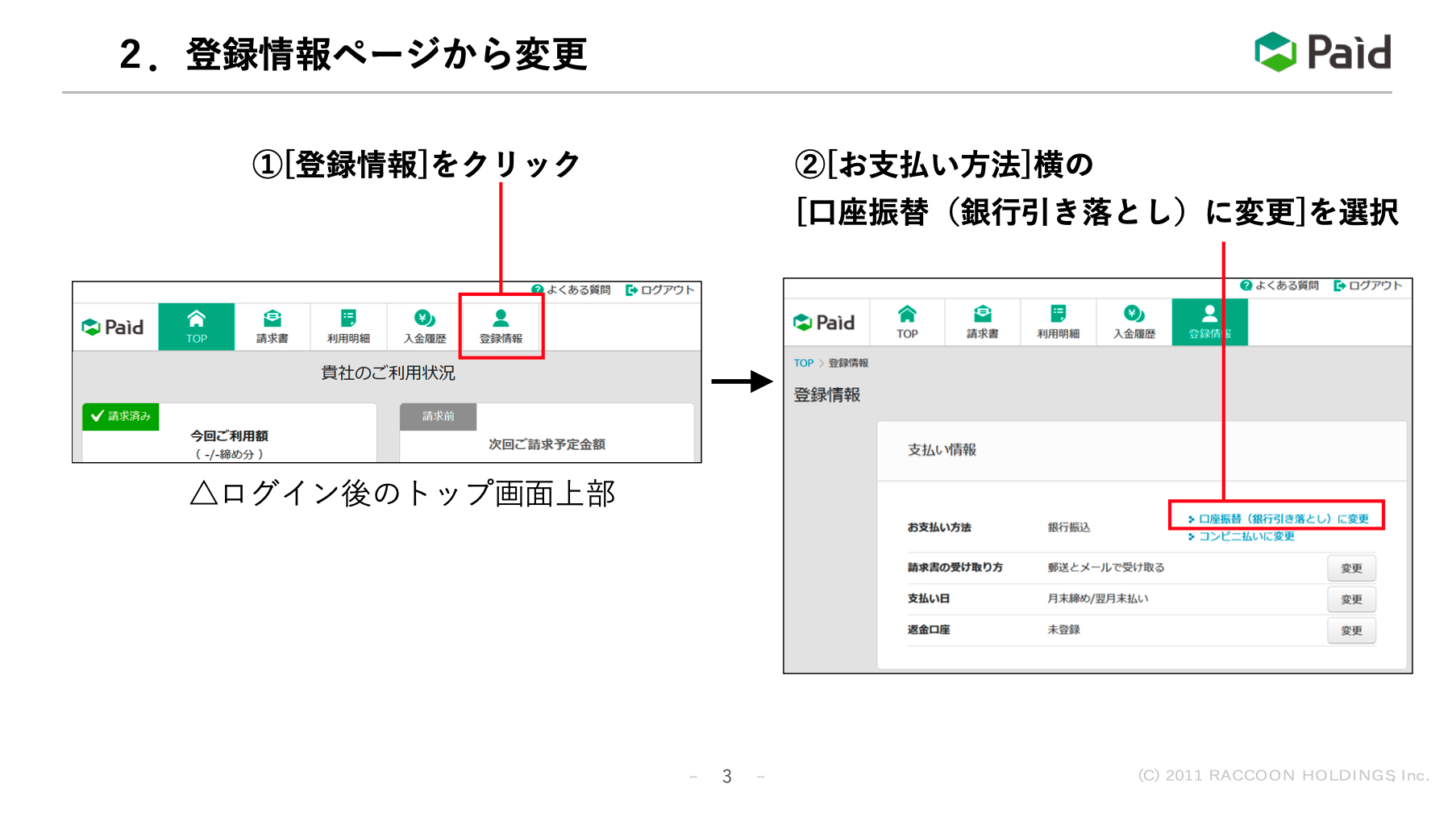Click the 請求前 gray tab label
Screen dimensions: 1456x817
(437, 416)
